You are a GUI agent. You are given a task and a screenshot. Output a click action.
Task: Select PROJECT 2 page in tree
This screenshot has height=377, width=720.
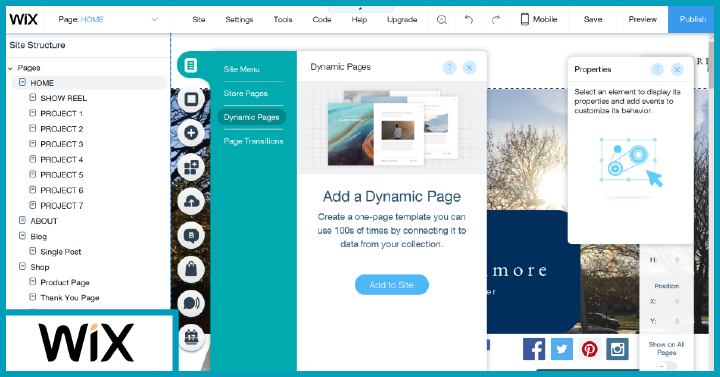pos(62,129)
